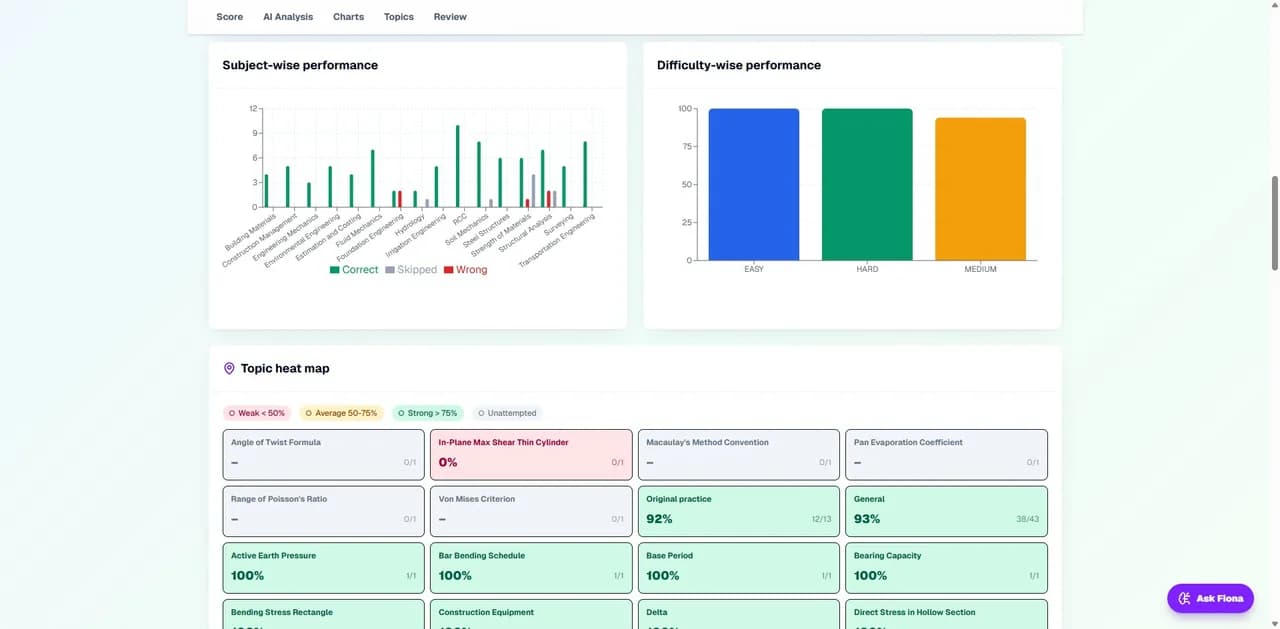Click the Topic heat map heading text

[285, 368]
